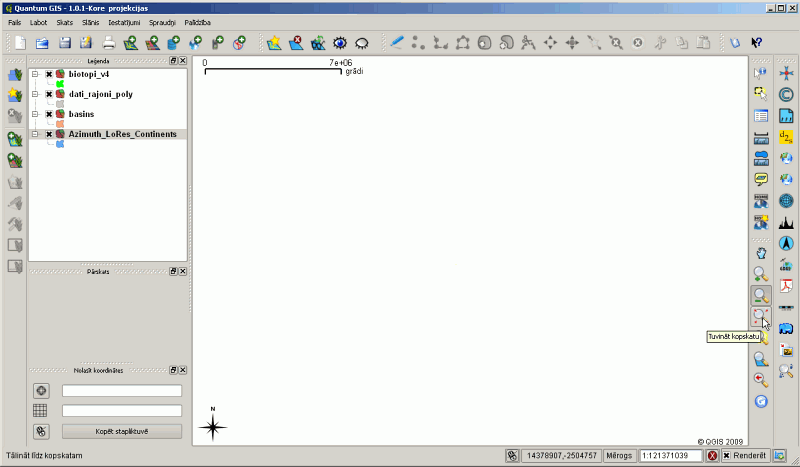Add a raster layer from the toolbar
The width and height of the screenshot is (800, 467).
[x=152, y=43]
